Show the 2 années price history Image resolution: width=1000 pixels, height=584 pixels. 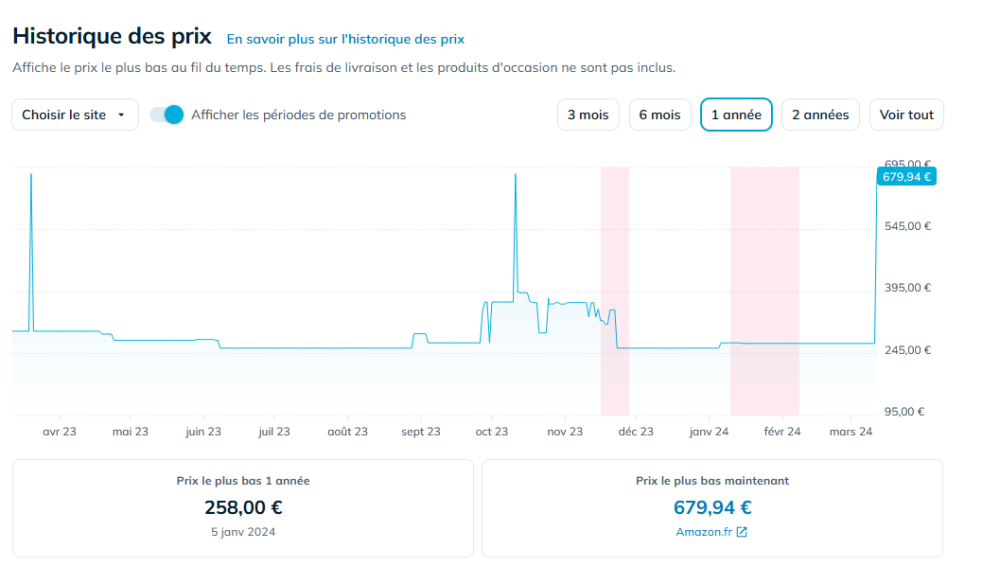click(820, 115)
